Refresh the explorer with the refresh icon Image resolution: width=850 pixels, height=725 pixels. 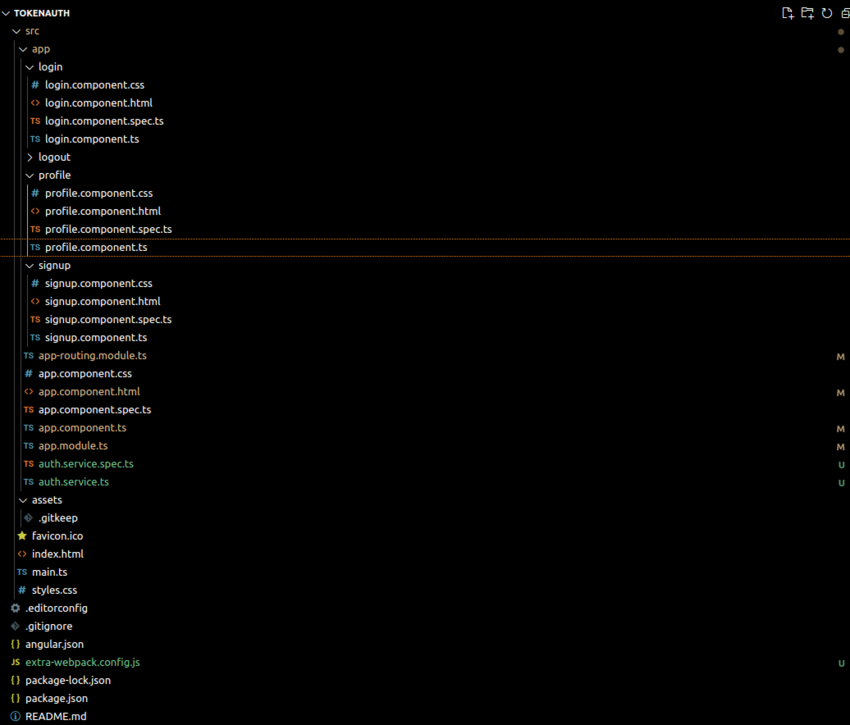(x=827, y=13)
